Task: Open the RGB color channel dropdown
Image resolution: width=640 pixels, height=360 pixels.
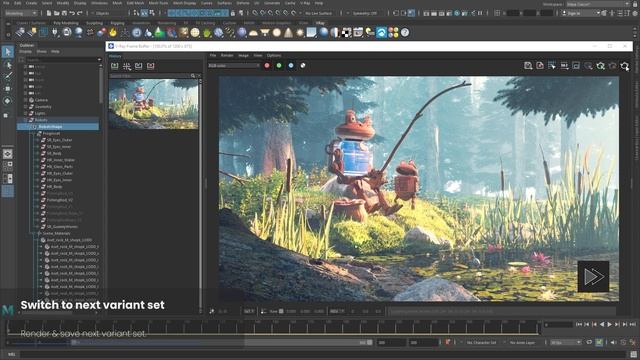Action: (234, 65)
